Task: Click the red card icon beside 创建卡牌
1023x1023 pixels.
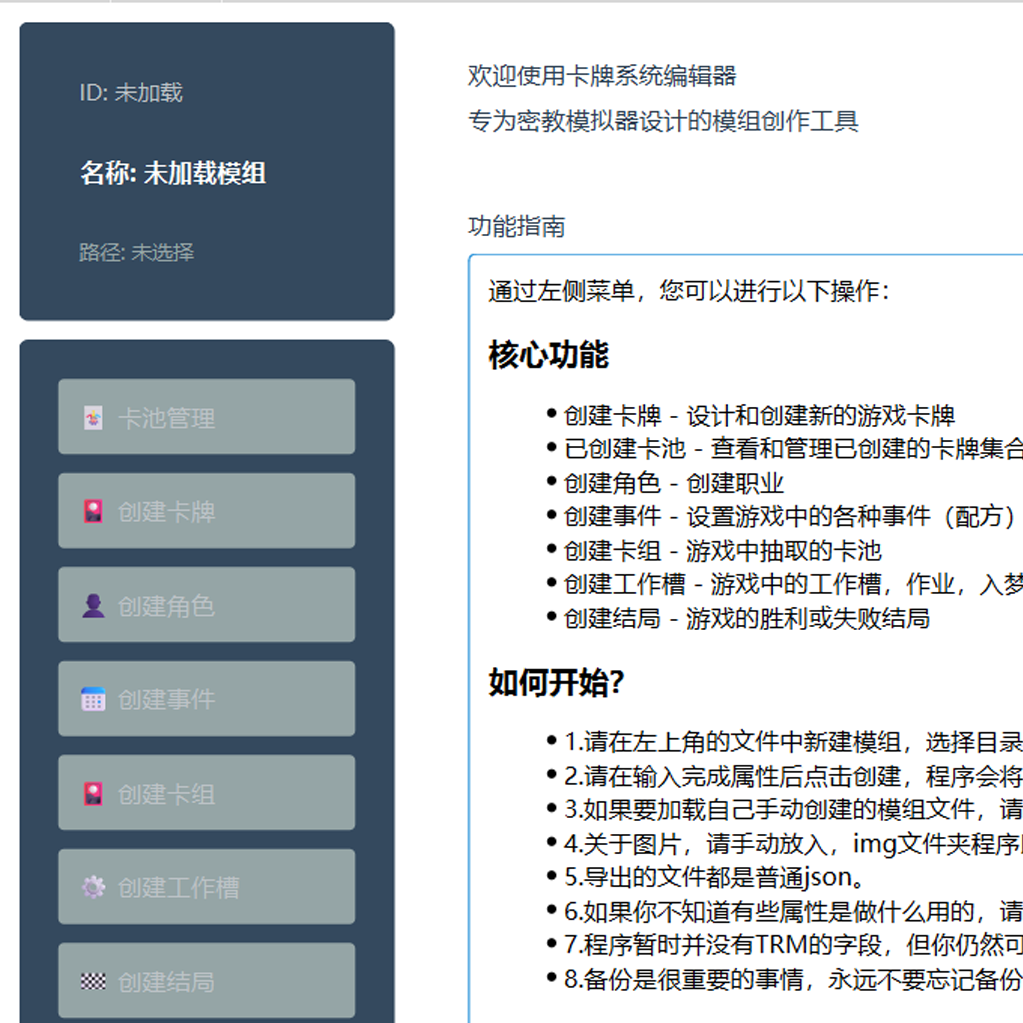Action: (93, 512)
